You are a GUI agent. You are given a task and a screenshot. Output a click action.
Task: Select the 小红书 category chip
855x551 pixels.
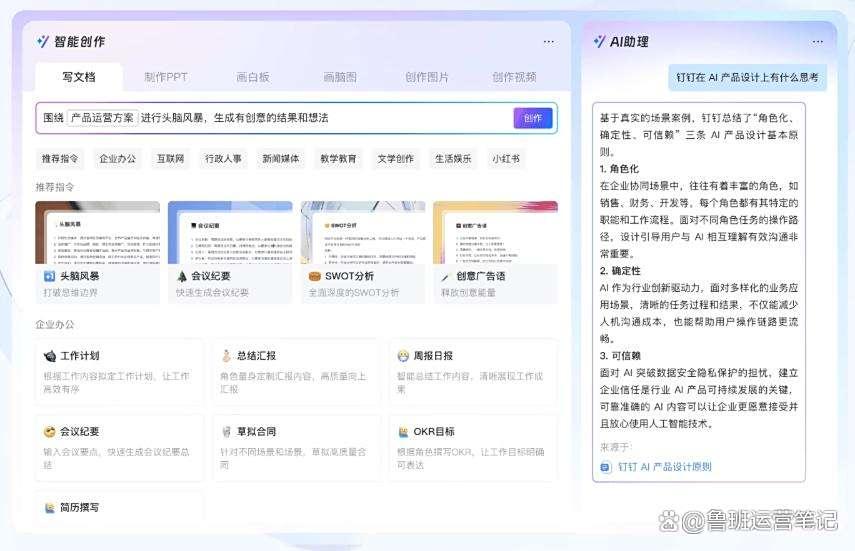pyautogui.click(x=506, y=159)
